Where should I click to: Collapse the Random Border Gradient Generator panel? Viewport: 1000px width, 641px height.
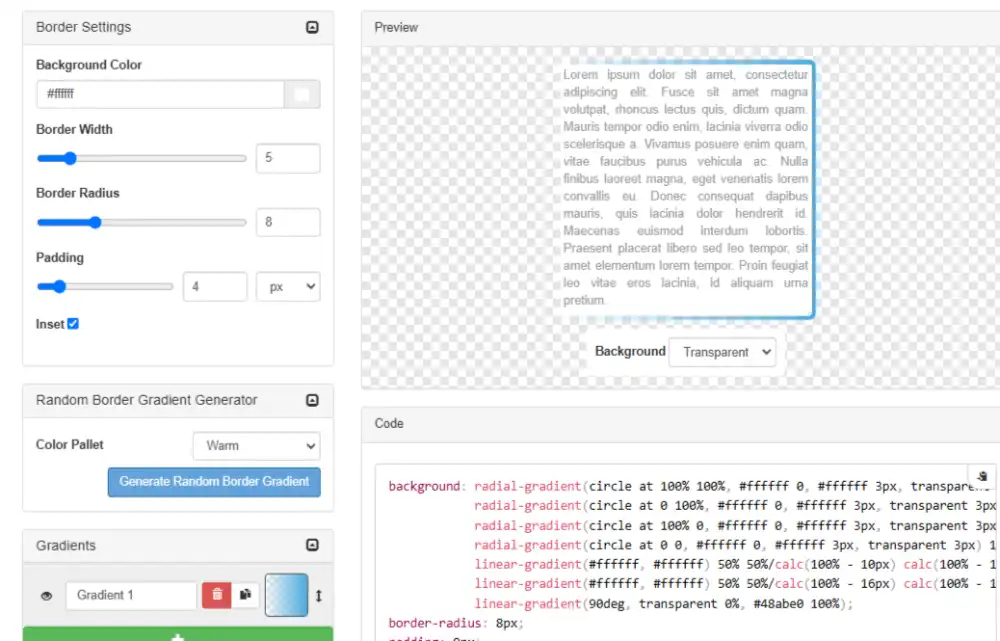point(312,400)
